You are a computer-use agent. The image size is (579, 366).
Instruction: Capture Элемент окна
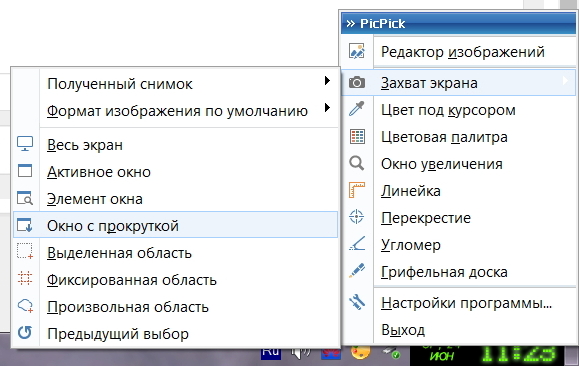point(175,199)
